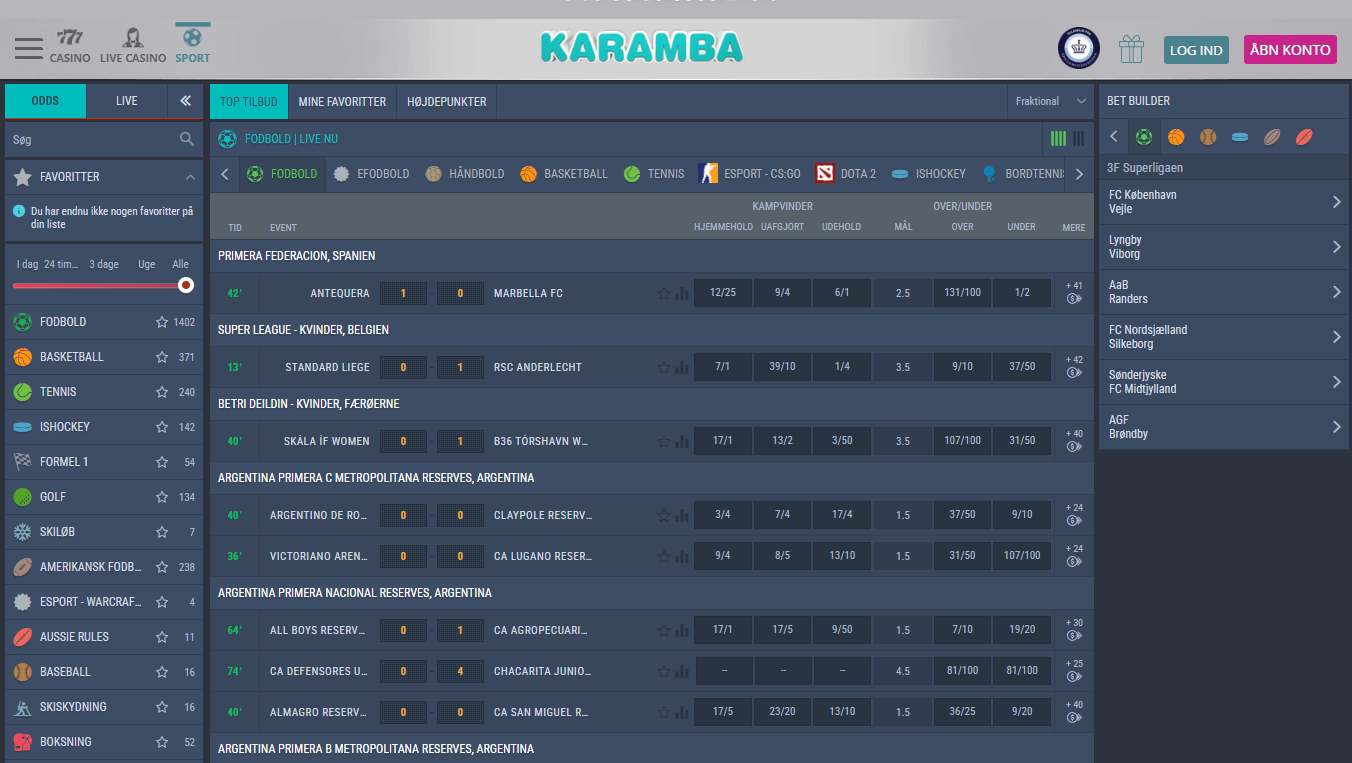This screenshot has height=763, width=1352.
Task: Bet 12/25 on Antequera home win
Action: 722,293
